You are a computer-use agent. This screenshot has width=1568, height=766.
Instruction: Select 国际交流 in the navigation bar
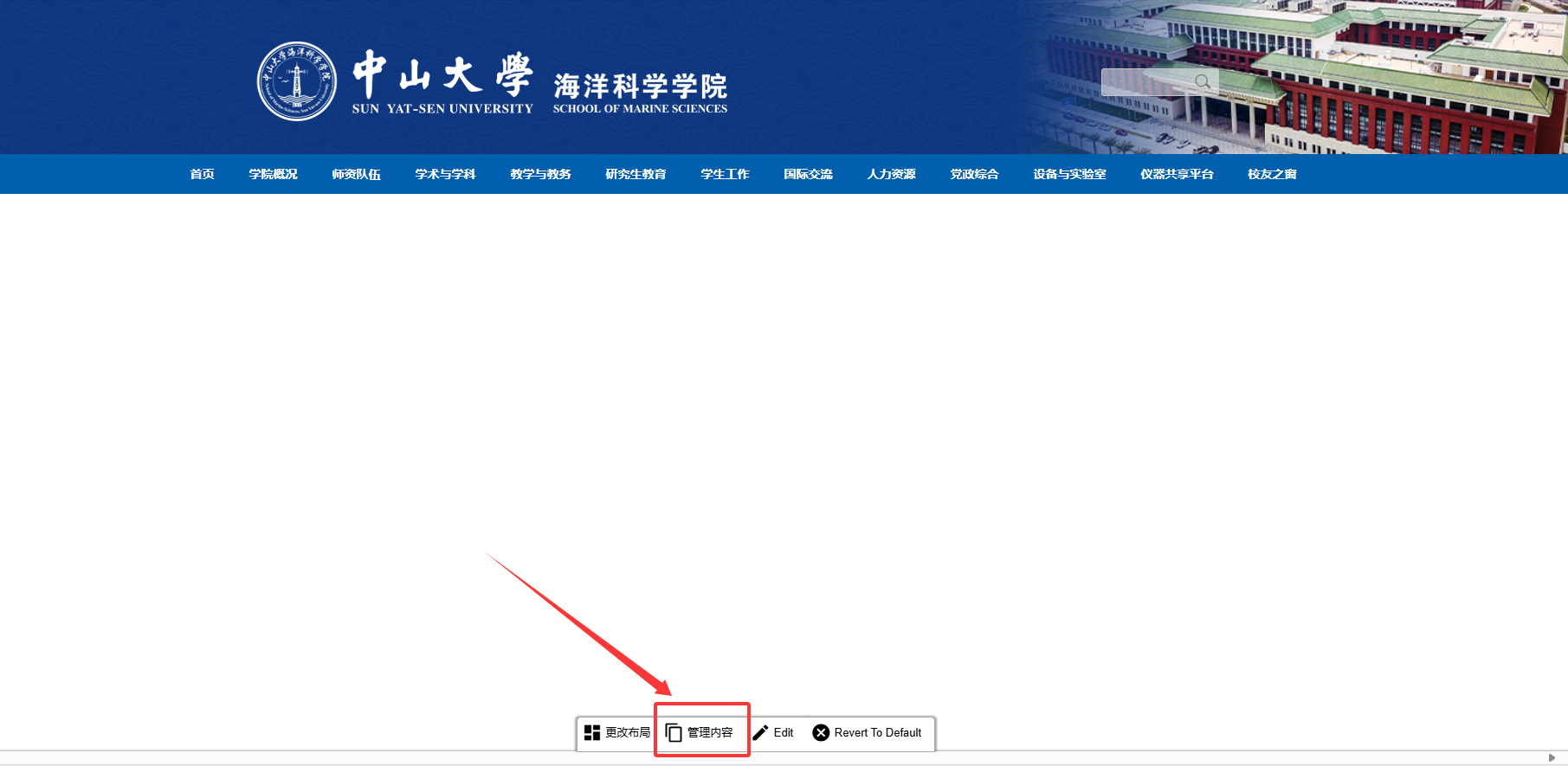pyautogui.click(x=808, y=174)
